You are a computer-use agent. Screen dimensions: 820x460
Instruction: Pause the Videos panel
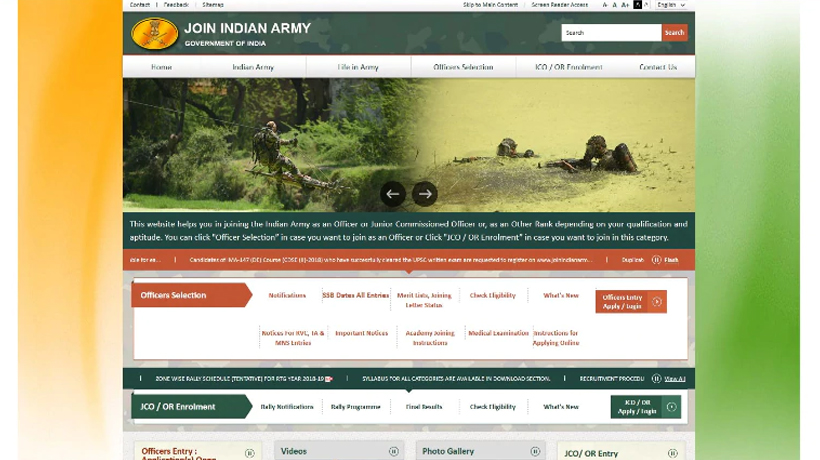point(393,451)
